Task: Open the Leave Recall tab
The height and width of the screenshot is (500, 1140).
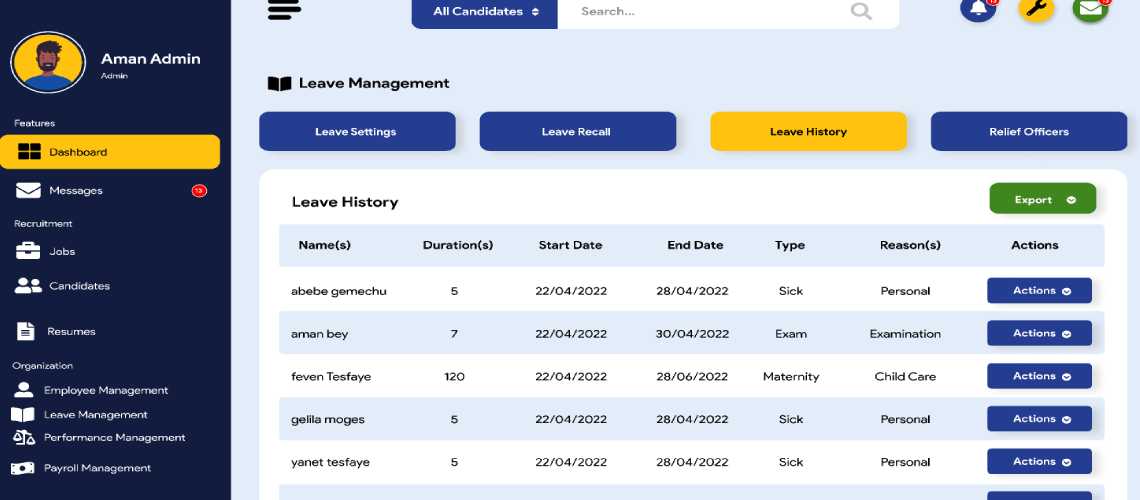Action: tap(577, 132)
